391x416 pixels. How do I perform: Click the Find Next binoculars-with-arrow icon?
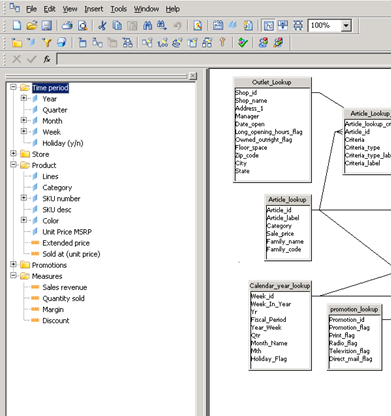pyautogui.click(x=162, y=25)
